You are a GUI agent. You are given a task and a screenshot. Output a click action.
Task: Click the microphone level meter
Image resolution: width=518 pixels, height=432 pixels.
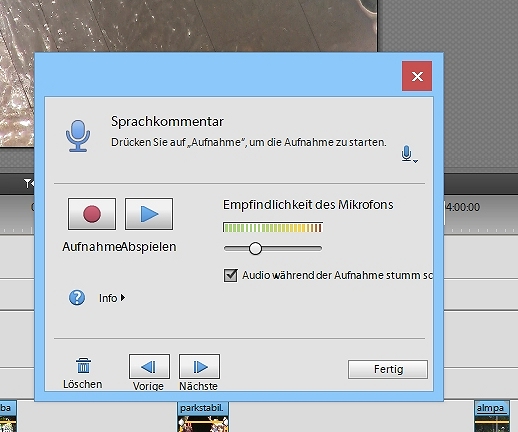click(273, 227)
